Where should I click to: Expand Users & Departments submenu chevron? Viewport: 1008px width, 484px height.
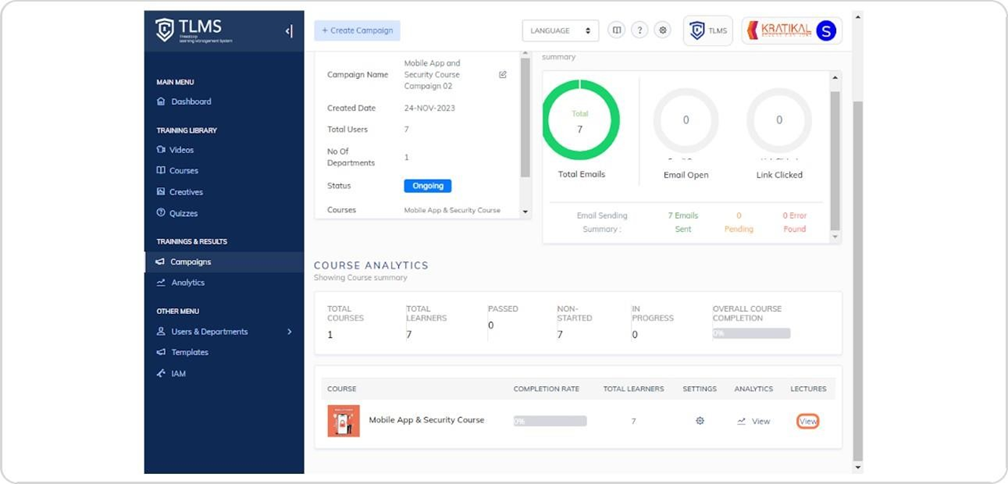point(289,332)
